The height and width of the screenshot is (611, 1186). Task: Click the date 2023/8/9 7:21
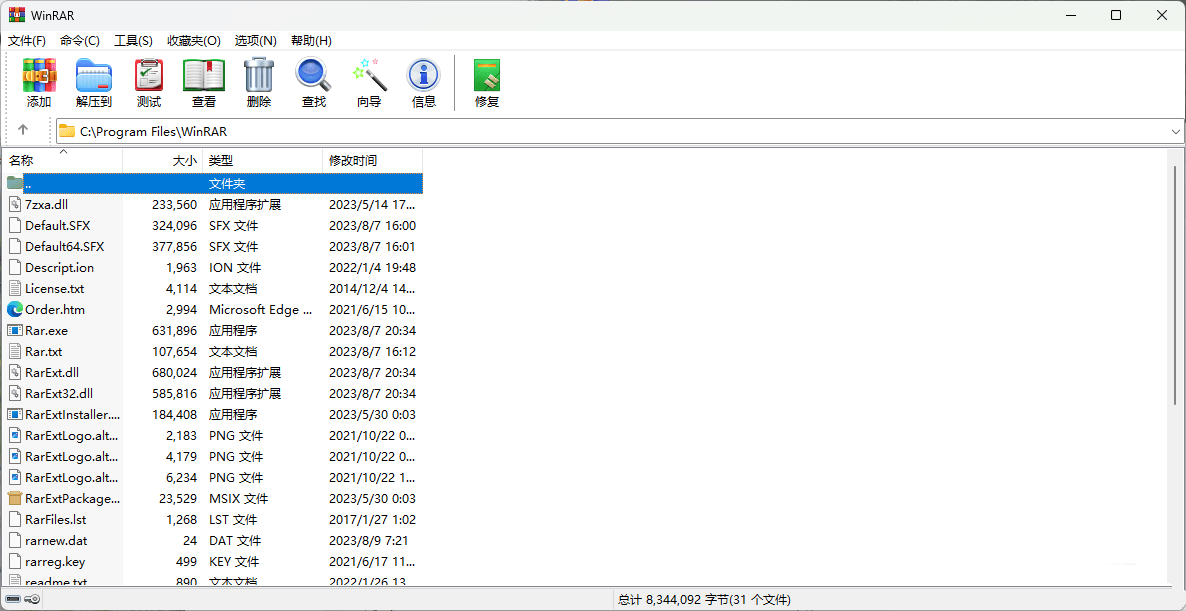pos(369,541)
